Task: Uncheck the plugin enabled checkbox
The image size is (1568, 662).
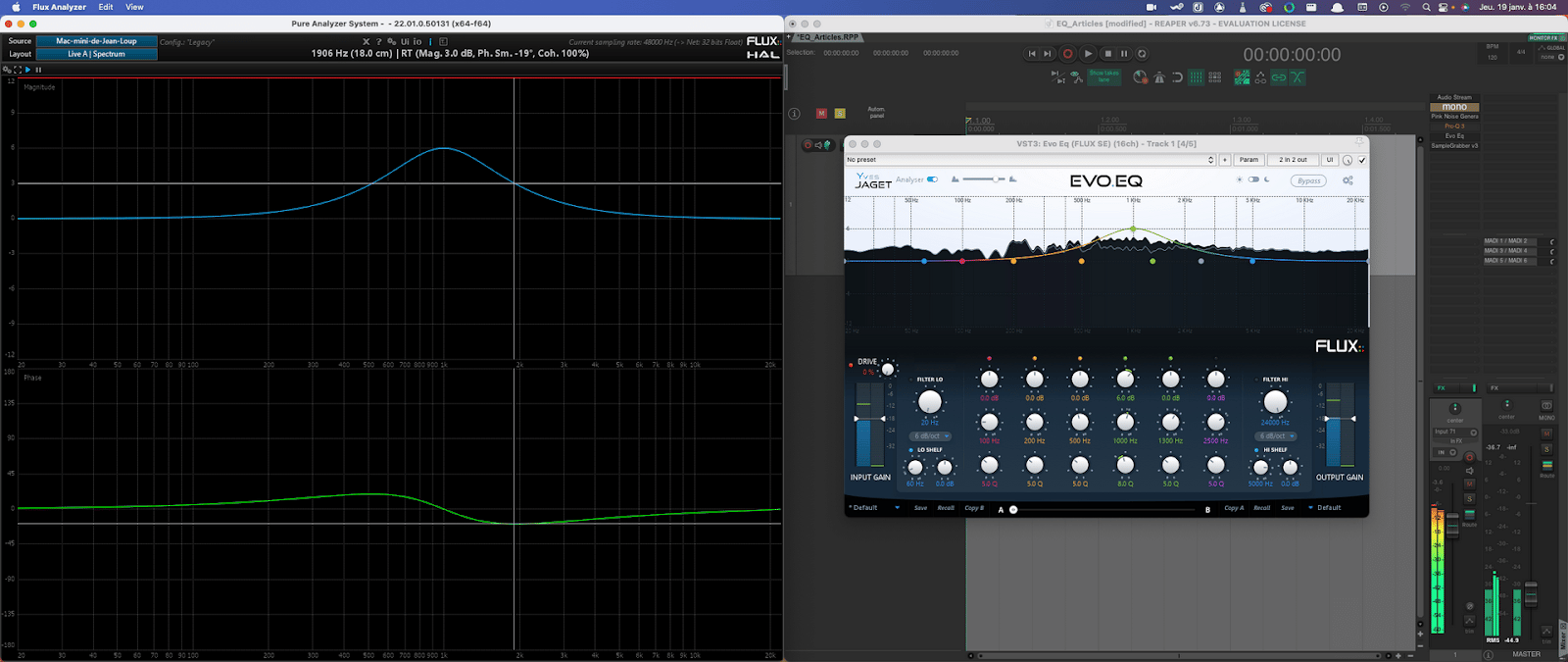Action: (x=1361, y=160)
